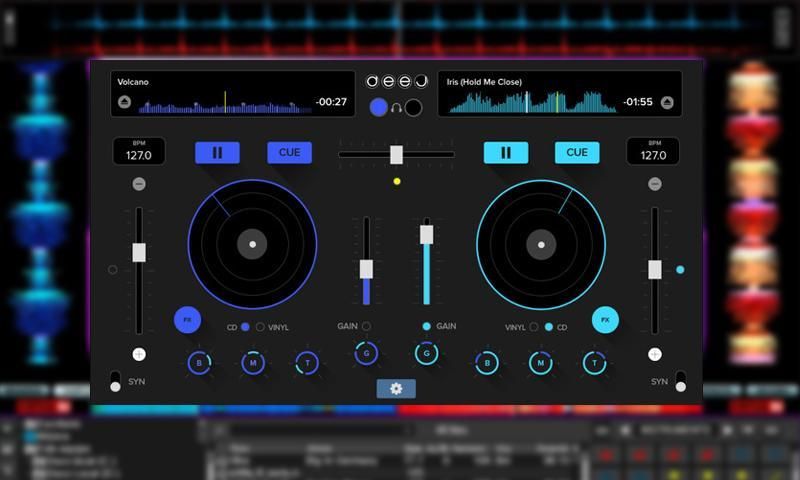Select VINYL mode on right deck

534,327
